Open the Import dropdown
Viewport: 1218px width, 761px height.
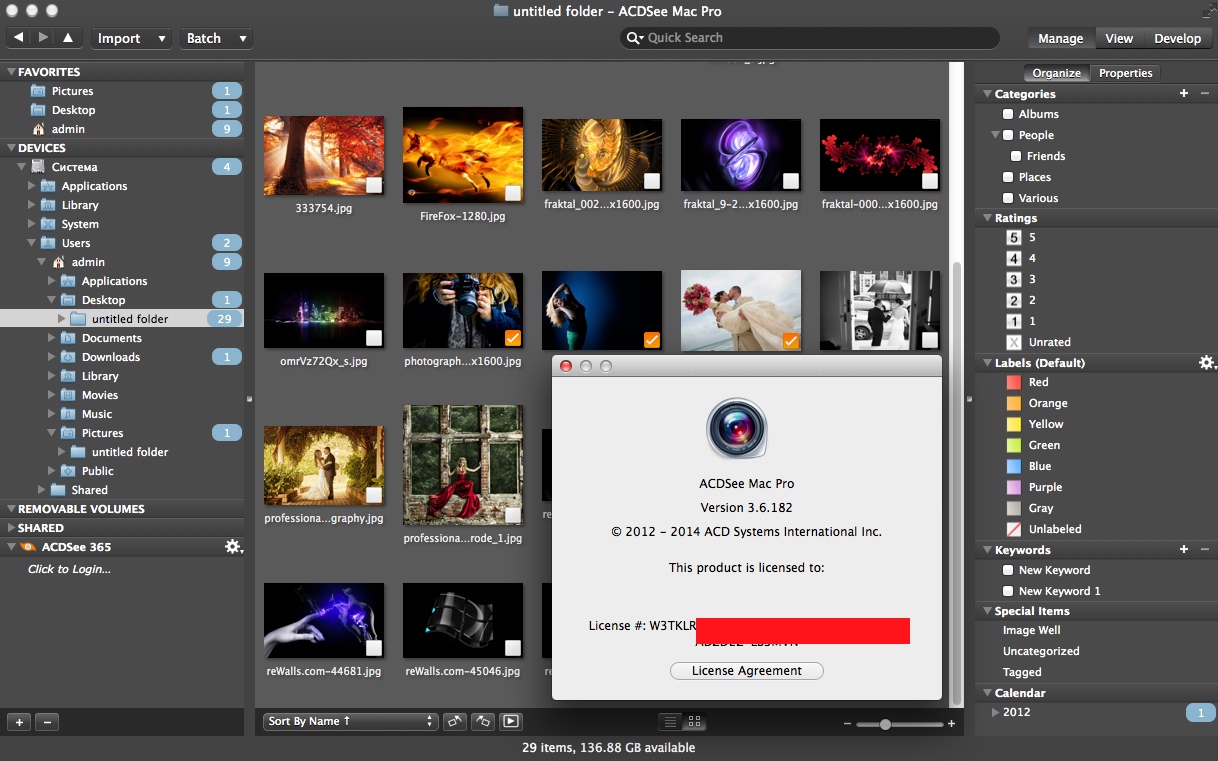click(x=132, y=38)
